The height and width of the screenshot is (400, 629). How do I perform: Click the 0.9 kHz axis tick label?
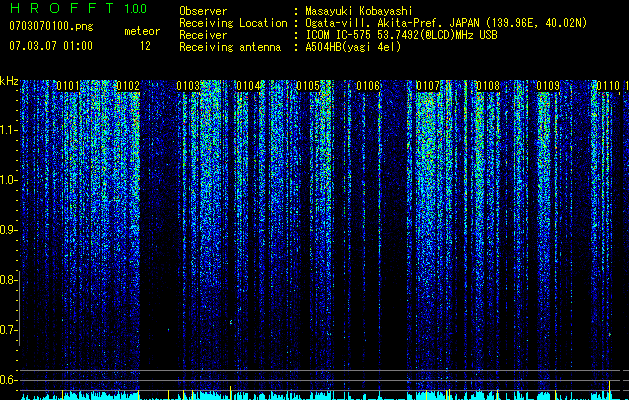pyautogui.click(x=8, y=230)
